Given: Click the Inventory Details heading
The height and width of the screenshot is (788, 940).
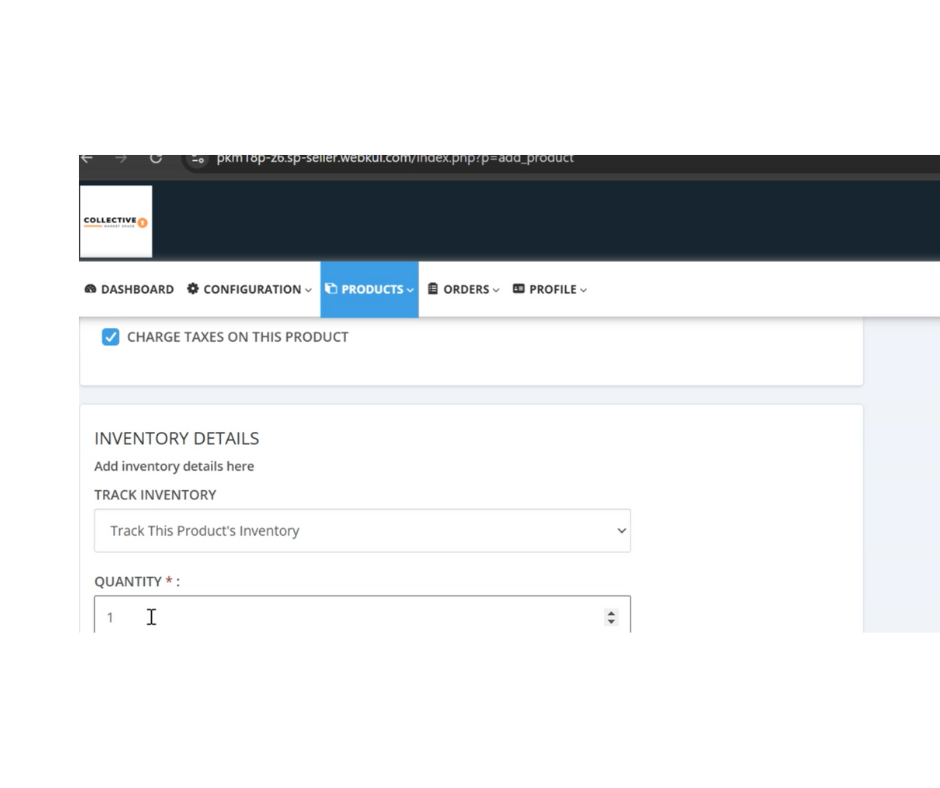Looking at the screenshot, I should (x=177, y=438).
